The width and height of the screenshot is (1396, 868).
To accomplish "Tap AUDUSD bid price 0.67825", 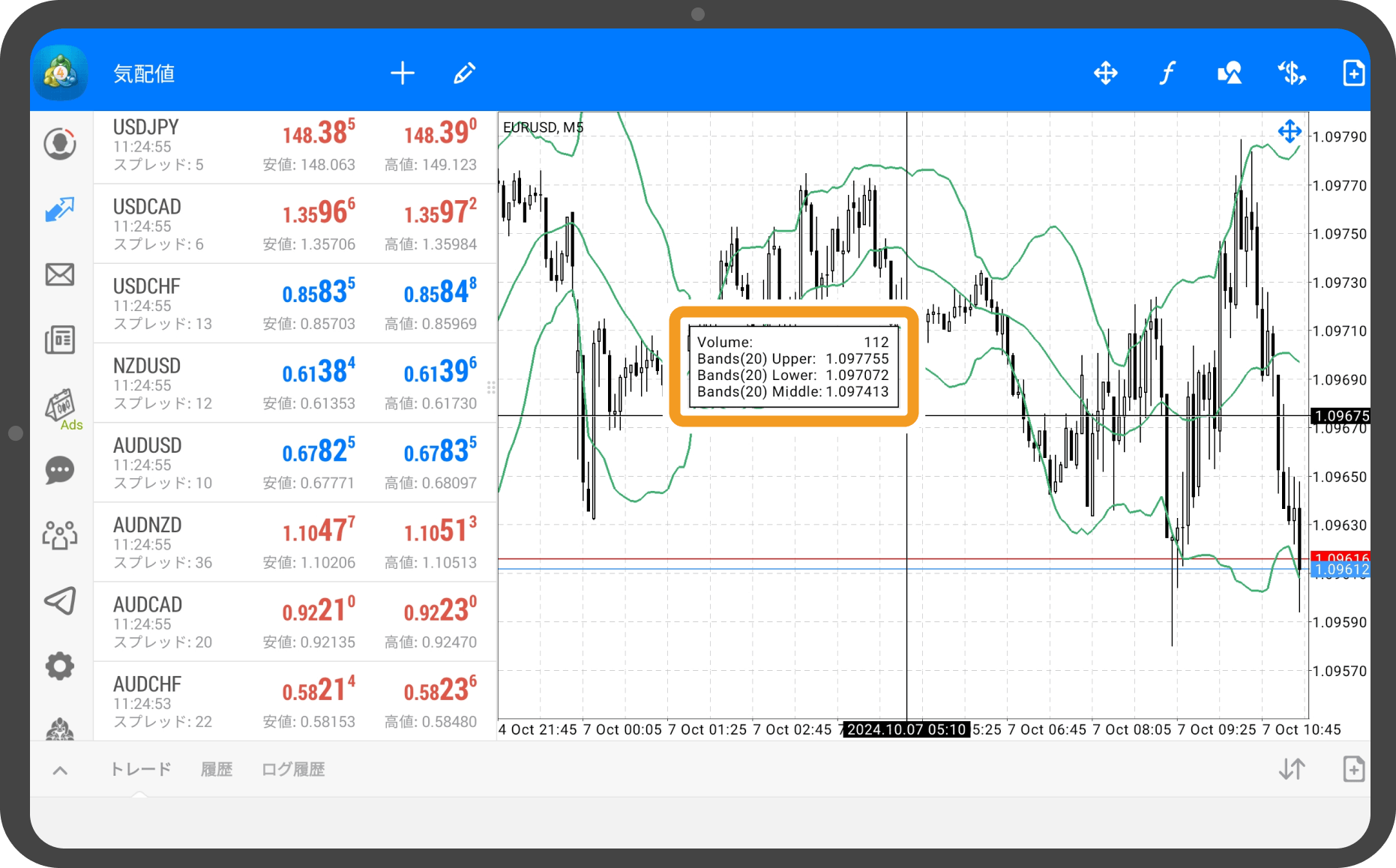I will tap(319, 450).
